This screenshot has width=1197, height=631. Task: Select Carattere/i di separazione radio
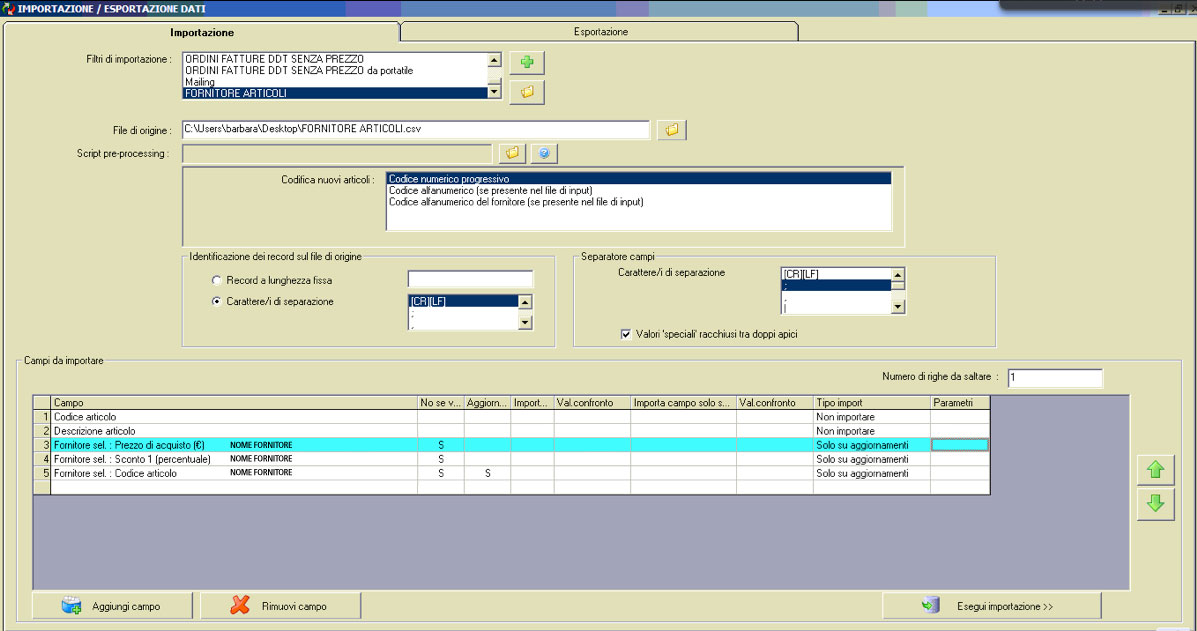[217, 301]
